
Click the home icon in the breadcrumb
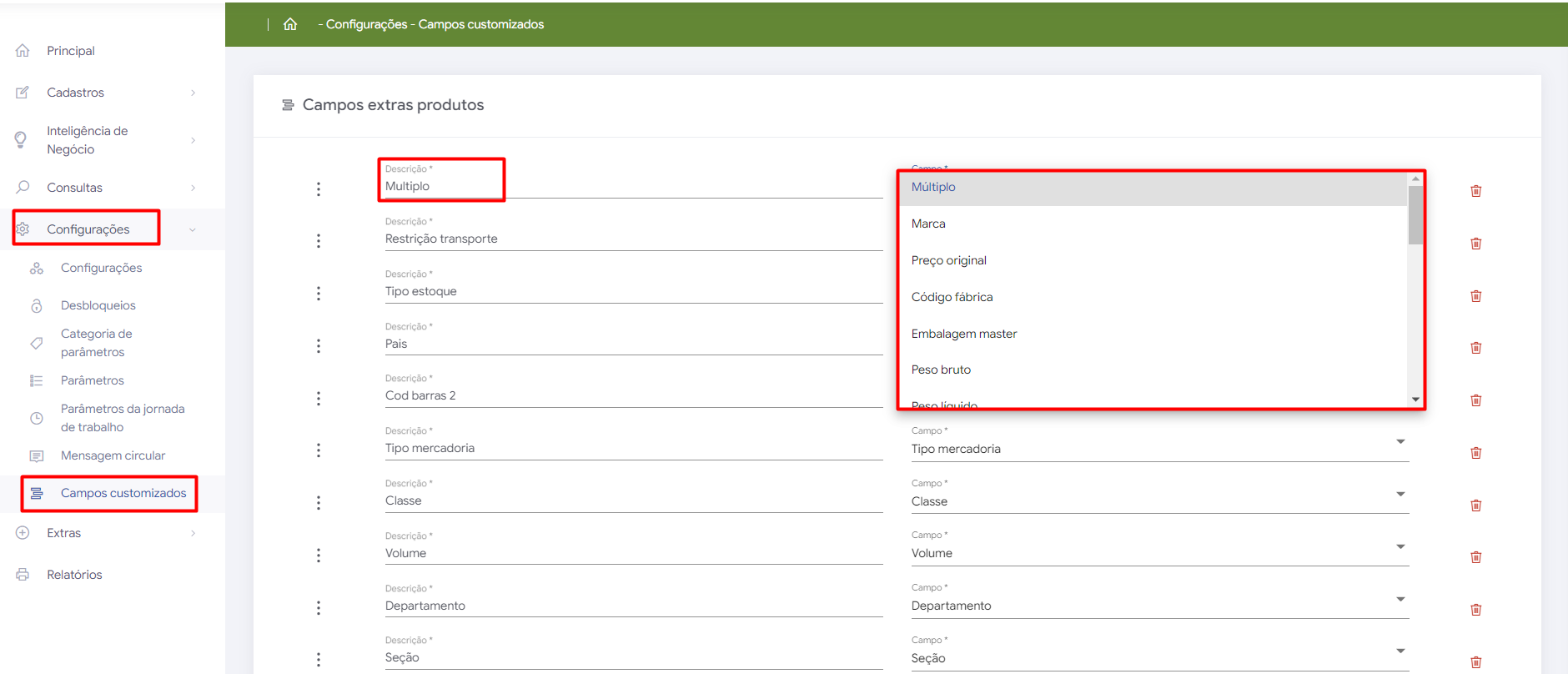pos(290,24)
